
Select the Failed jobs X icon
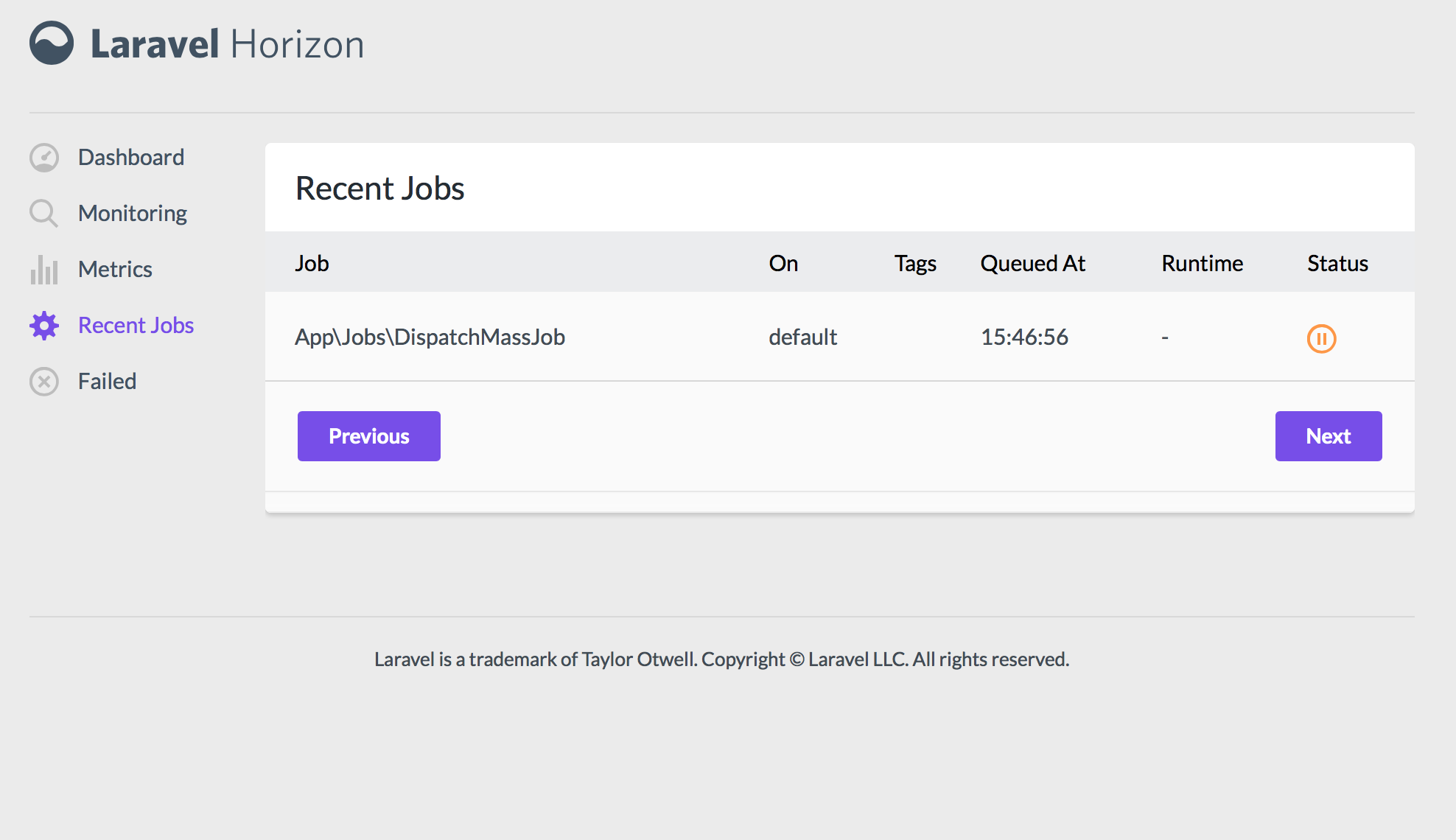43,381
